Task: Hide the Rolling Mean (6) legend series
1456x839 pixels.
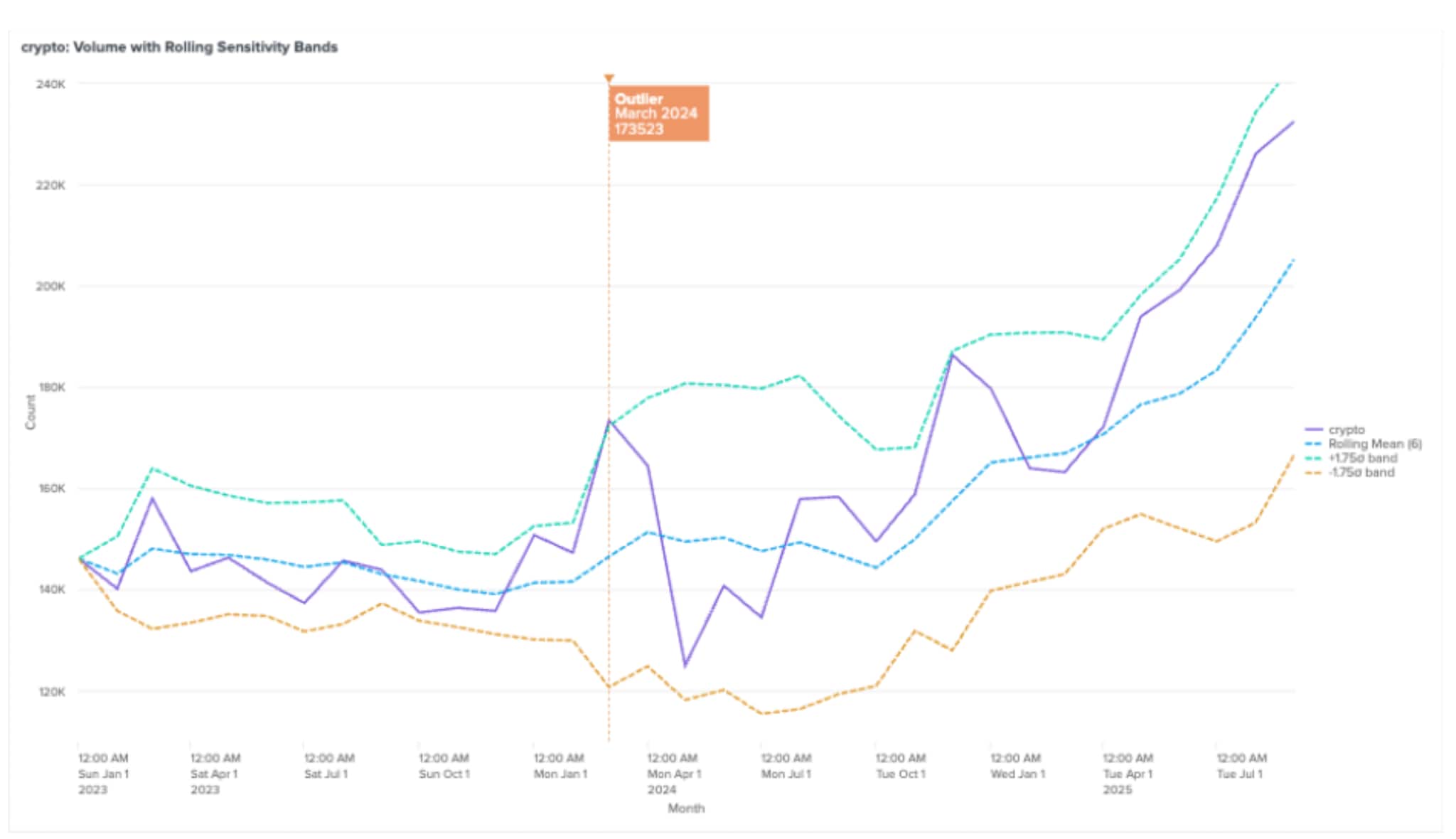Action: click(1374, 444)
